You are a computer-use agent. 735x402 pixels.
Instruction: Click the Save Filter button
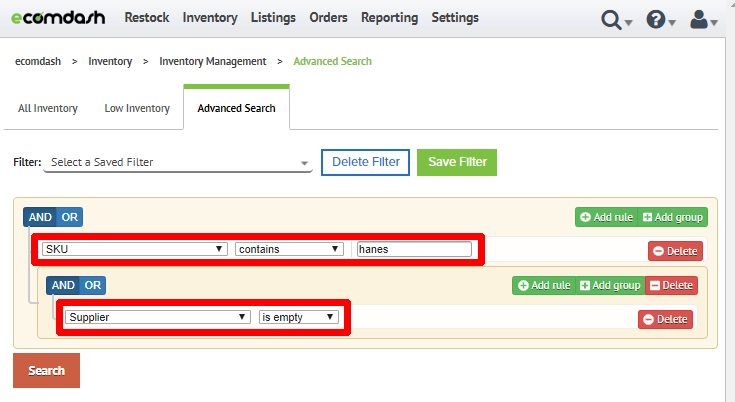[457, 162]
